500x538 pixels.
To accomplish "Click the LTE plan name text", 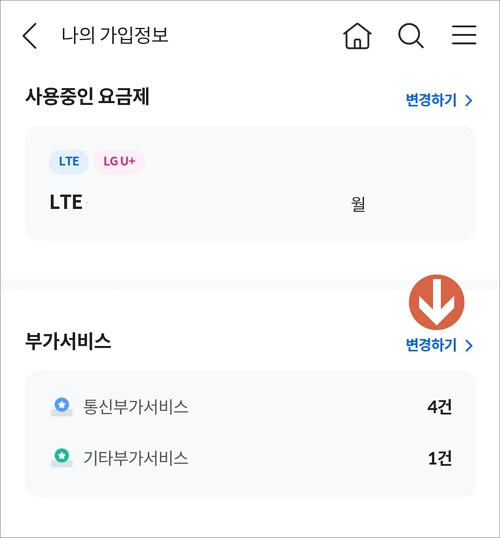I will coord(66,202).
